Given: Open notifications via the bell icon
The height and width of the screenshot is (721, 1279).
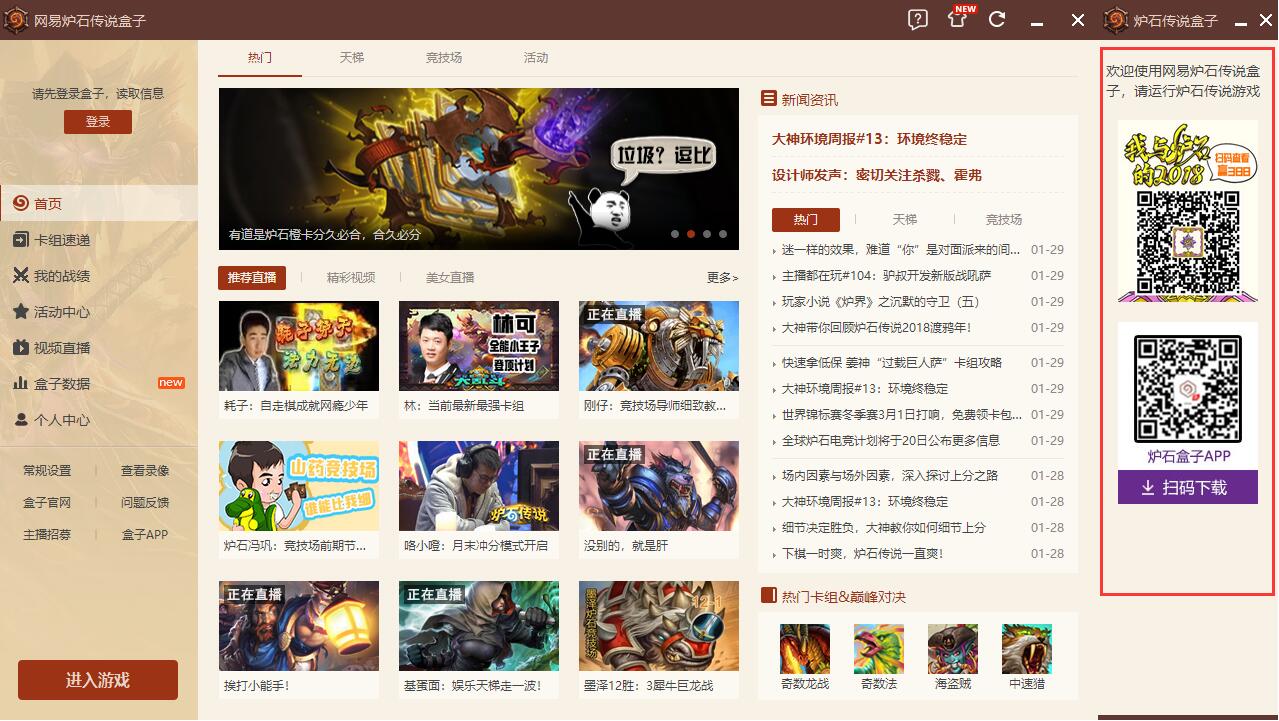Looking at the screenshot, I should pos(956,19).
